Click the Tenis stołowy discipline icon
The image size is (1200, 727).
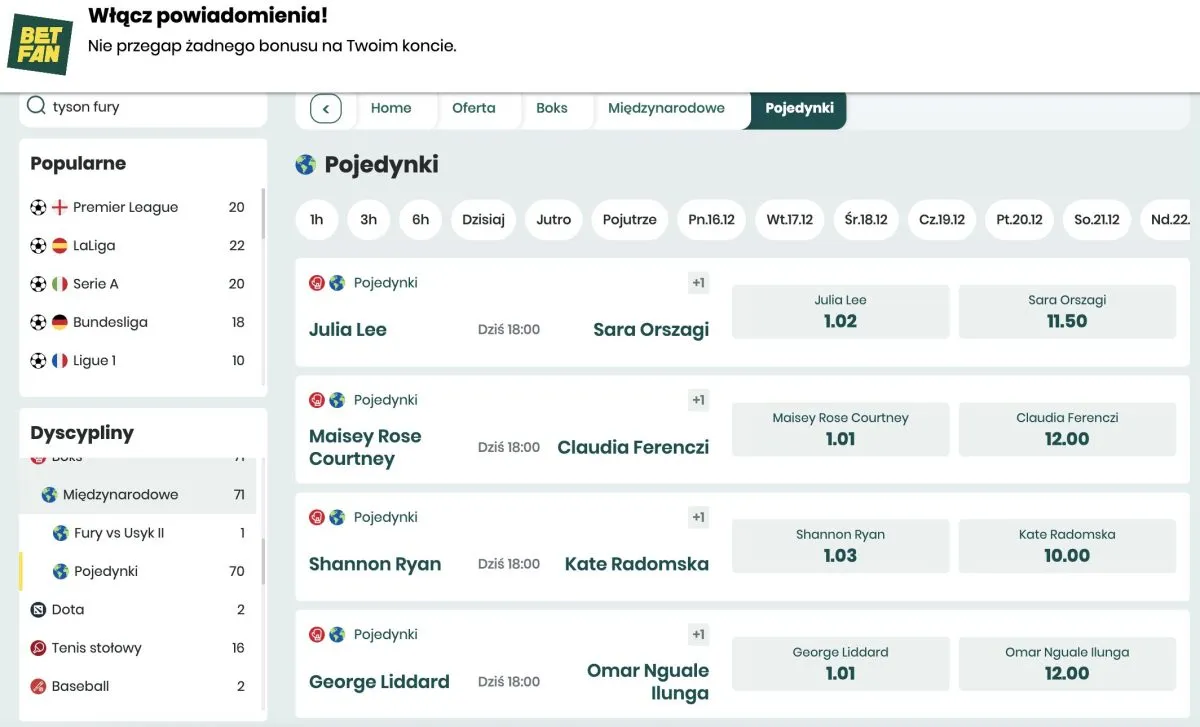[38, 648]
